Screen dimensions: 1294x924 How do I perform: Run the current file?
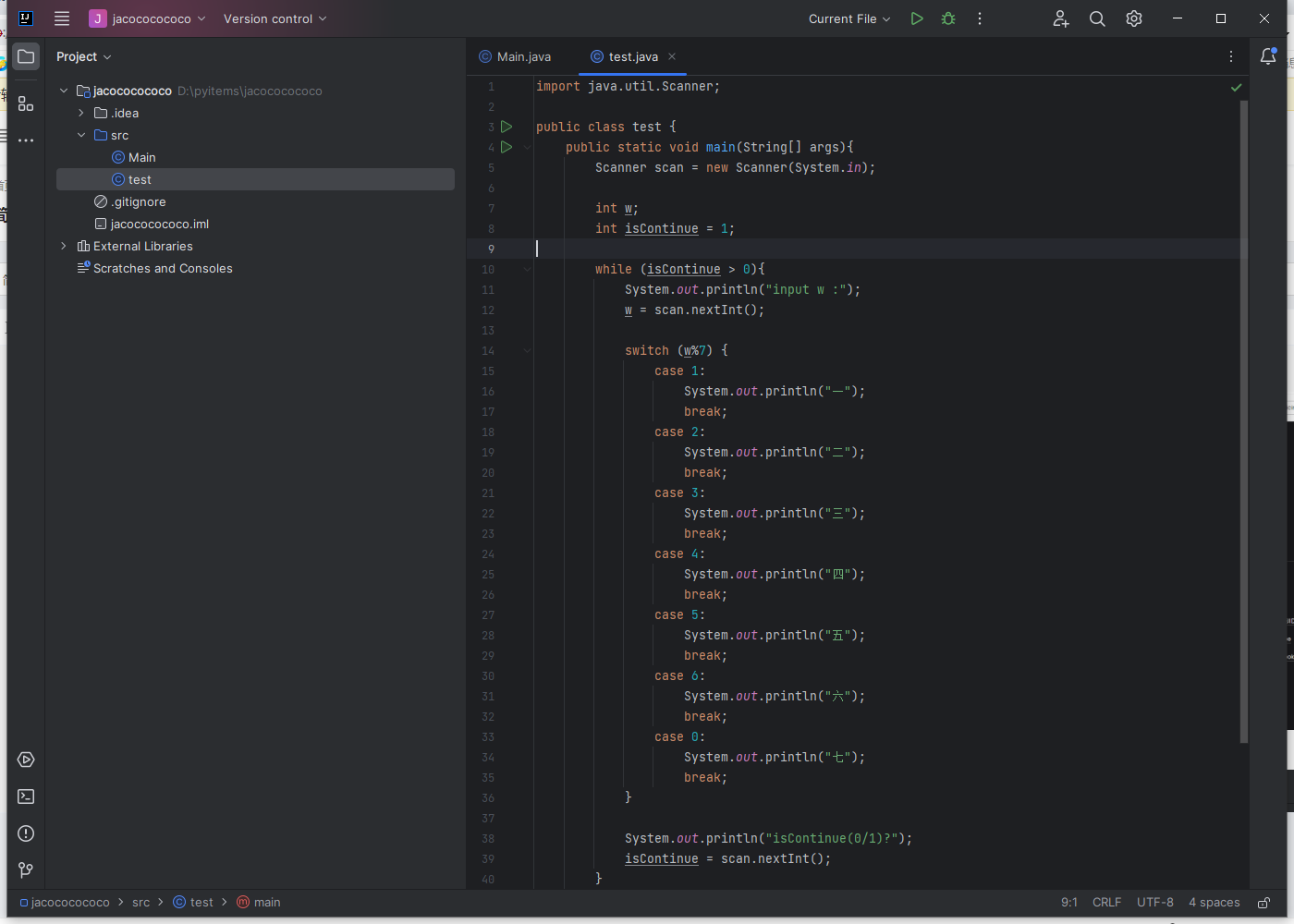917,18
